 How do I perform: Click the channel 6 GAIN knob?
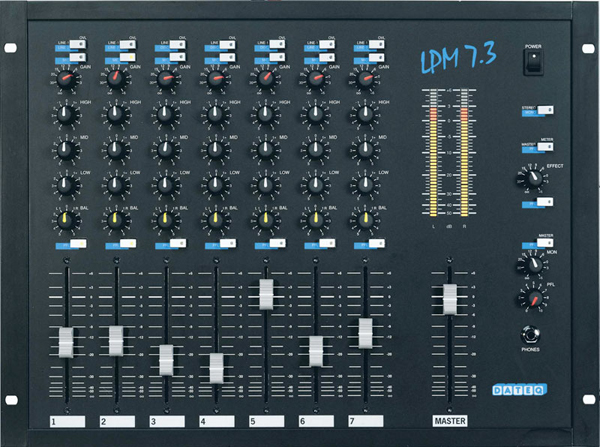point(315,79)
